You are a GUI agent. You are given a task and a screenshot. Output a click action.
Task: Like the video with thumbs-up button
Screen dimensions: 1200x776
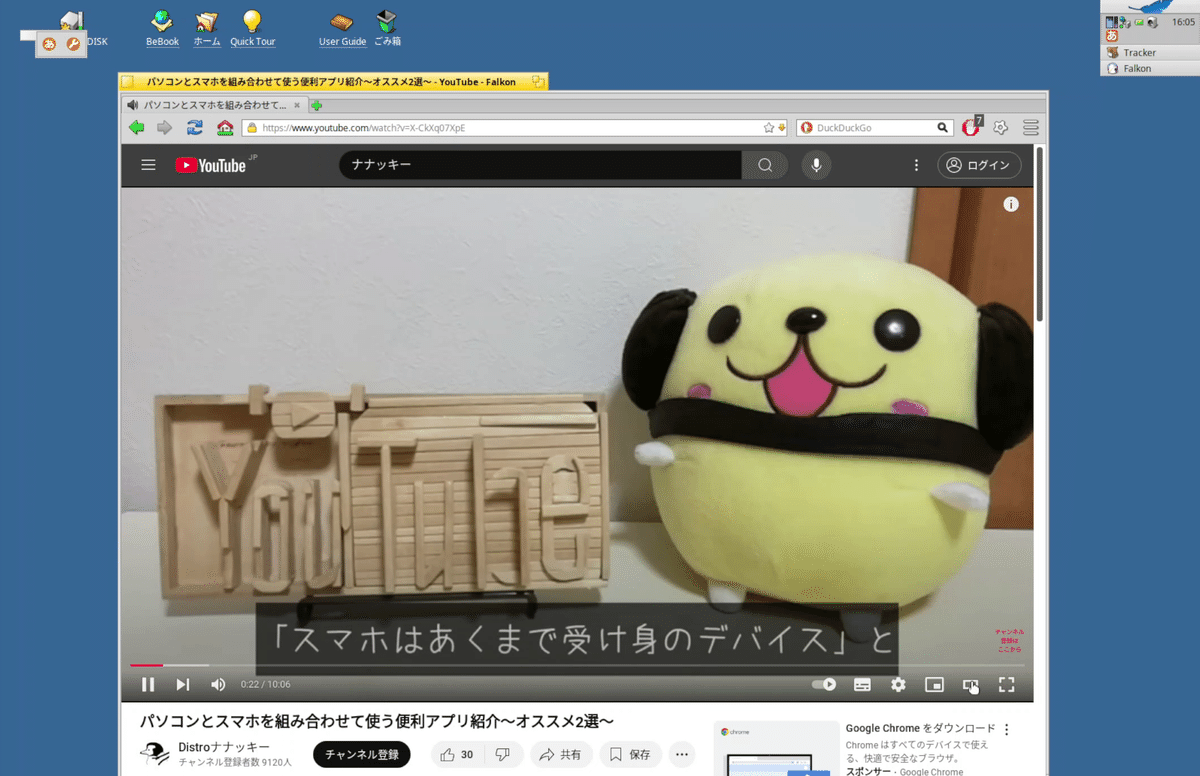pos(457,754)
